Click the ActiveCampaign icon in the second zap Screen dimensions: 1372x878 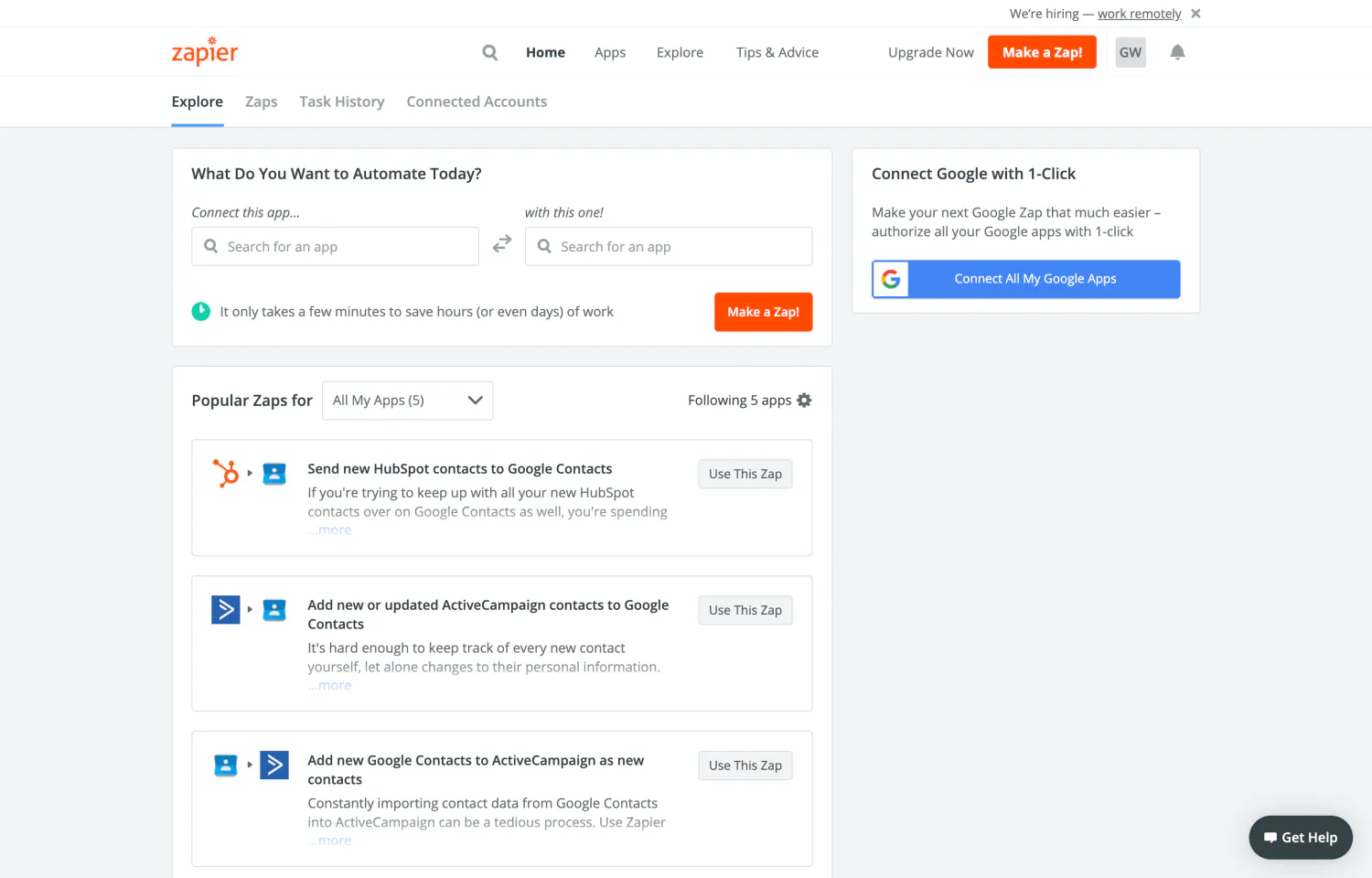[x=225, y=609]
